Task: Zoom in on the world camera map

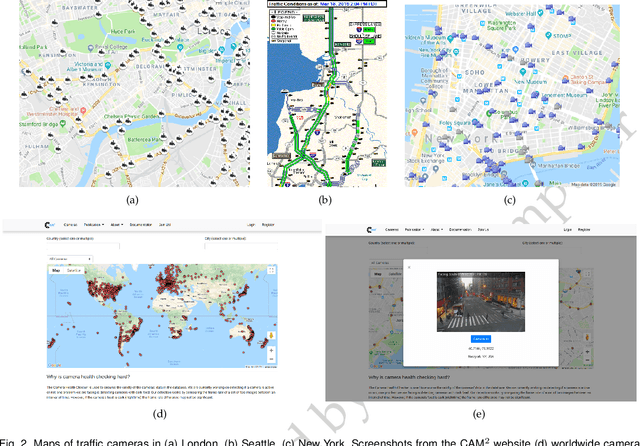Action: (x=271, y=351)
